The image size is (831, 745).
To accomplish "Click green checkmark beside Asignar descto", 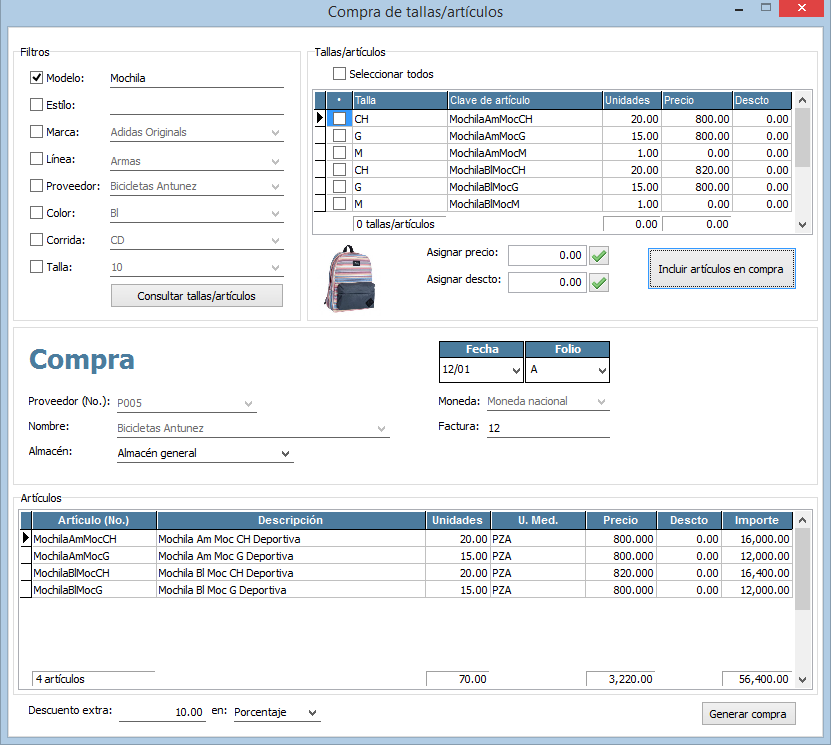I will tap(599, 283).
